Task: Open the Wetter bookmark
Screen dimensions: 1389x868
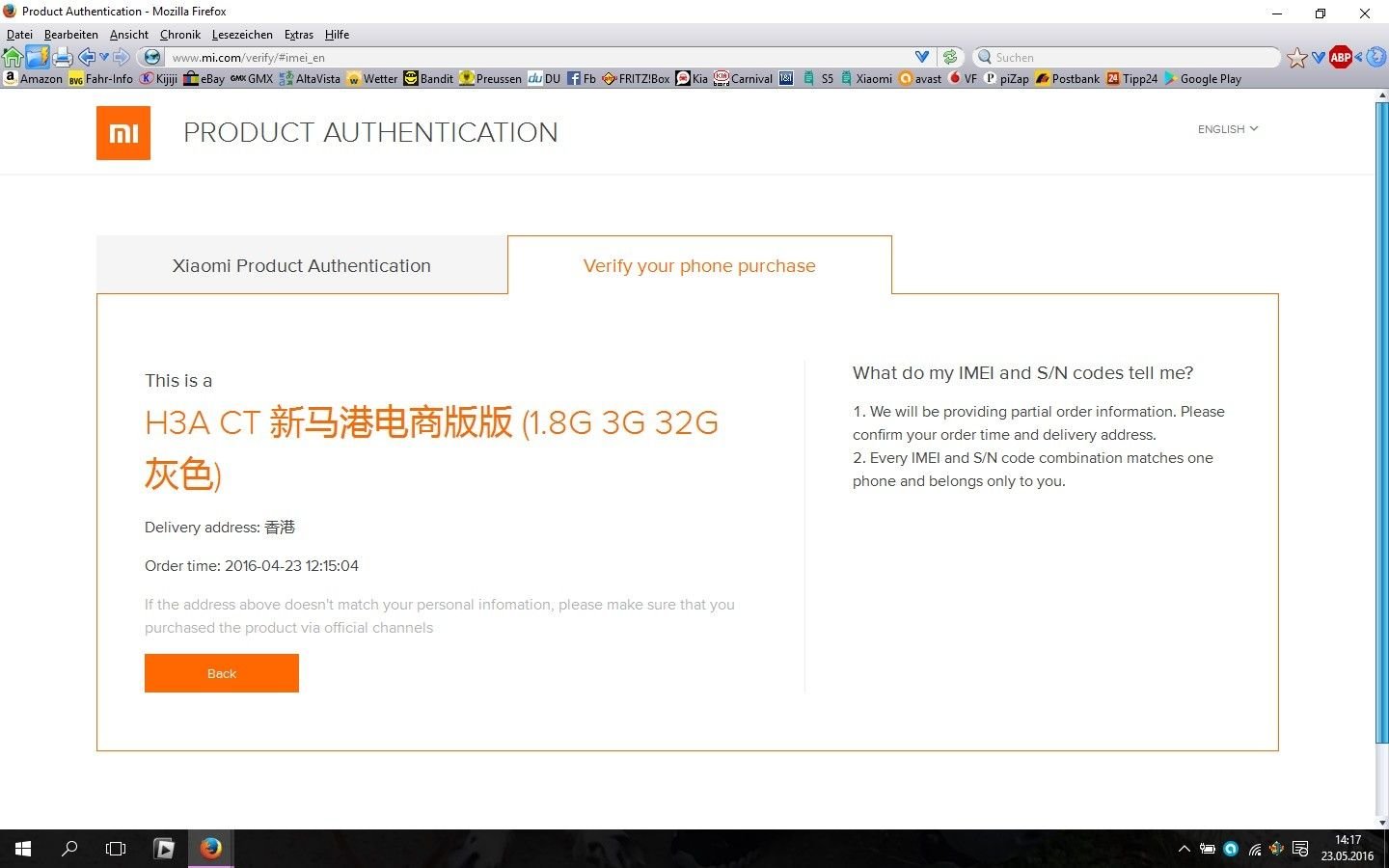Action: click(x=372, y=78)
